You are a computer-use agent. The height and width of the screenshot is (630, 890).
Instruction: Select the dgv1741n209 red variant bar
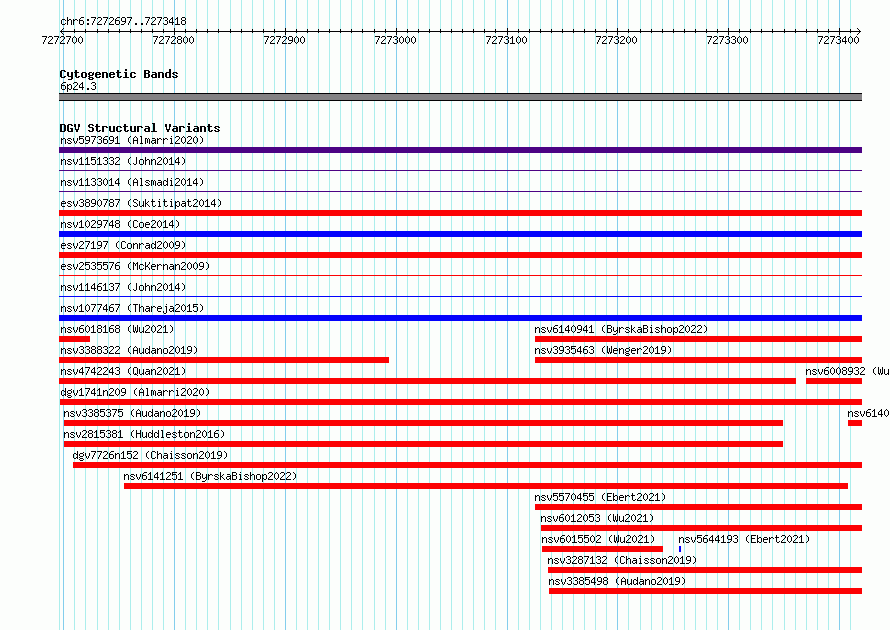(460, 402)
